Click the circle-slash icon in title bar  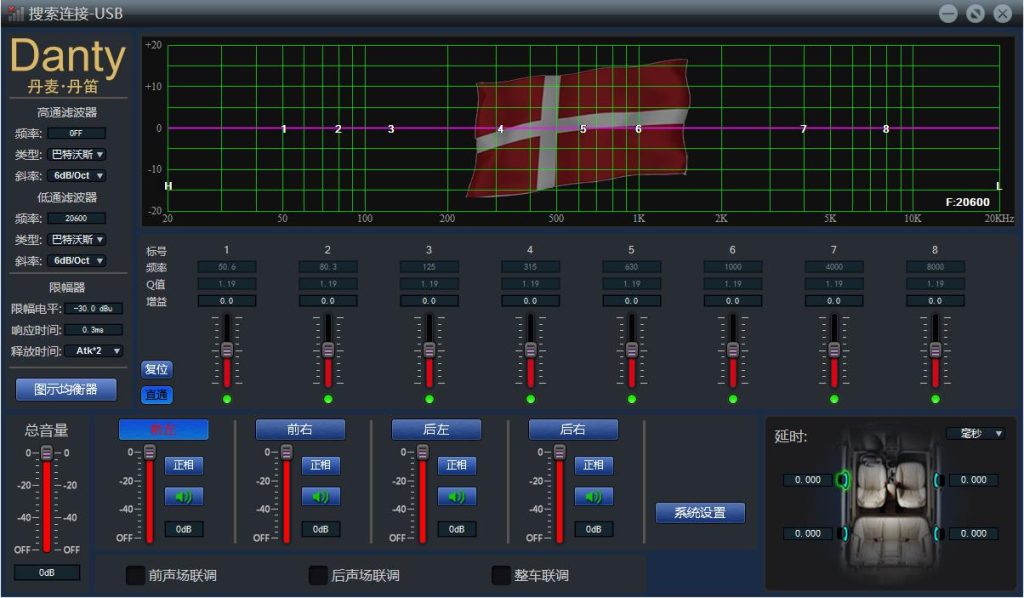[x=975, y=13]
